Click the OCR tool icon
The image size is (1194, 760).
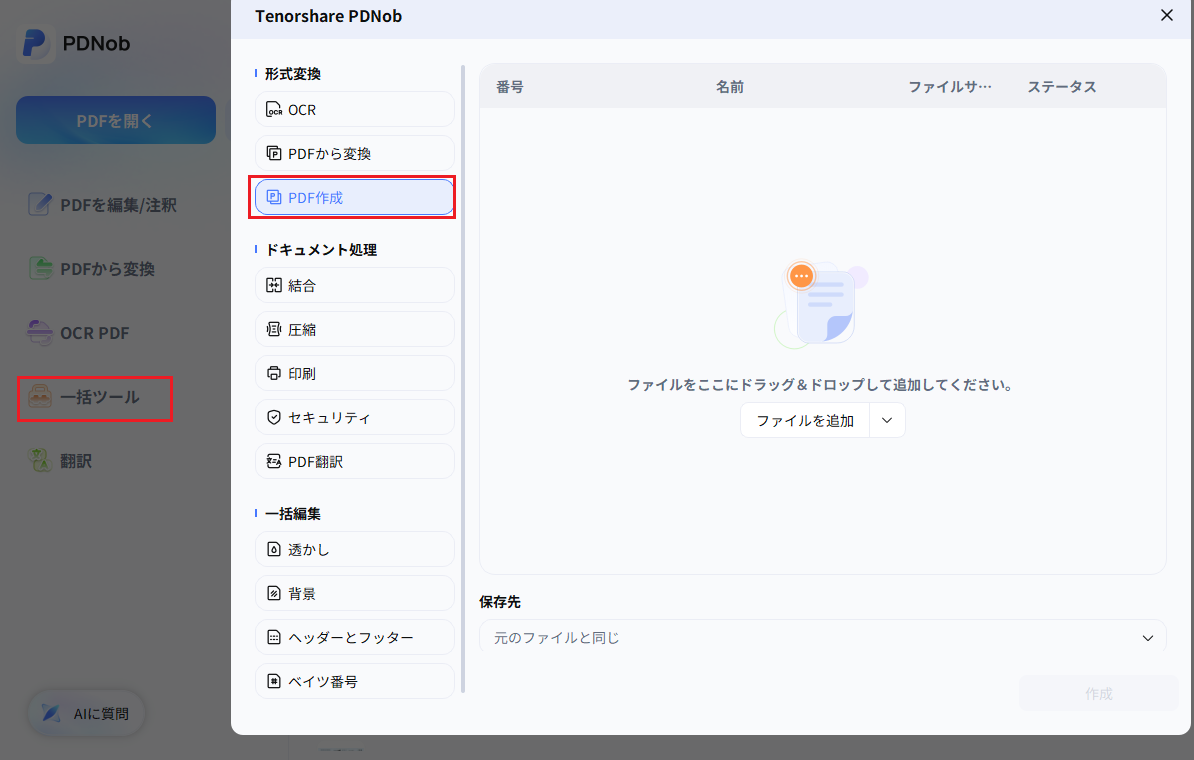[273, 110]
